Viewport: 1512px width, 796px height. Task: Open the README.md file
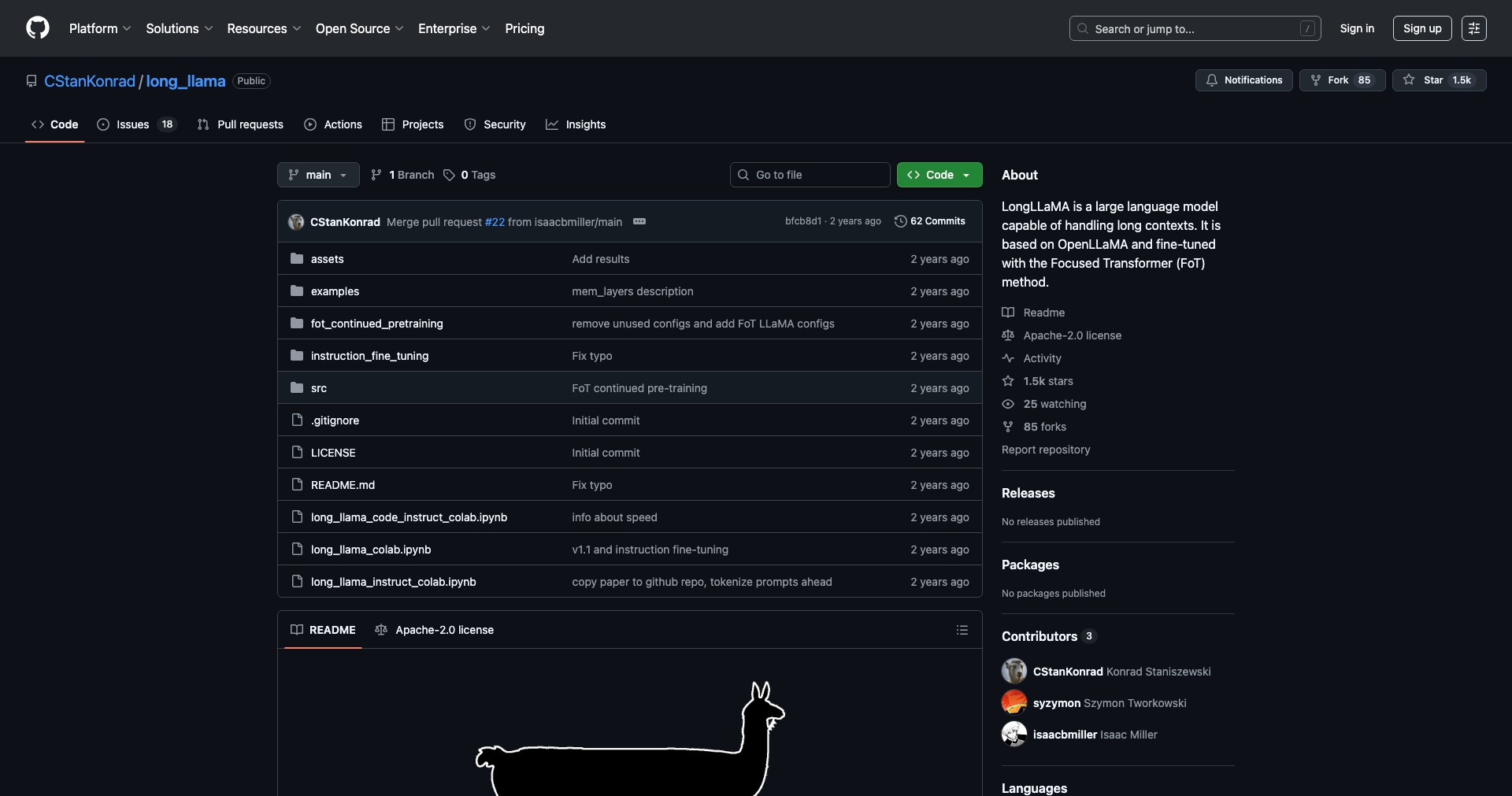point(343,485)
